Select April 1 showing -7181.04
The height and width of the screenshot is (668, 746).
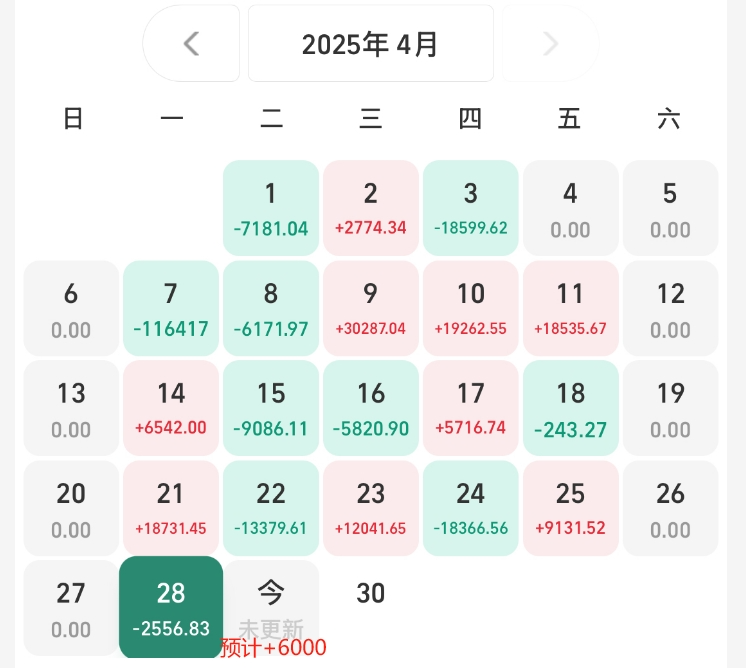pos(271,208)
